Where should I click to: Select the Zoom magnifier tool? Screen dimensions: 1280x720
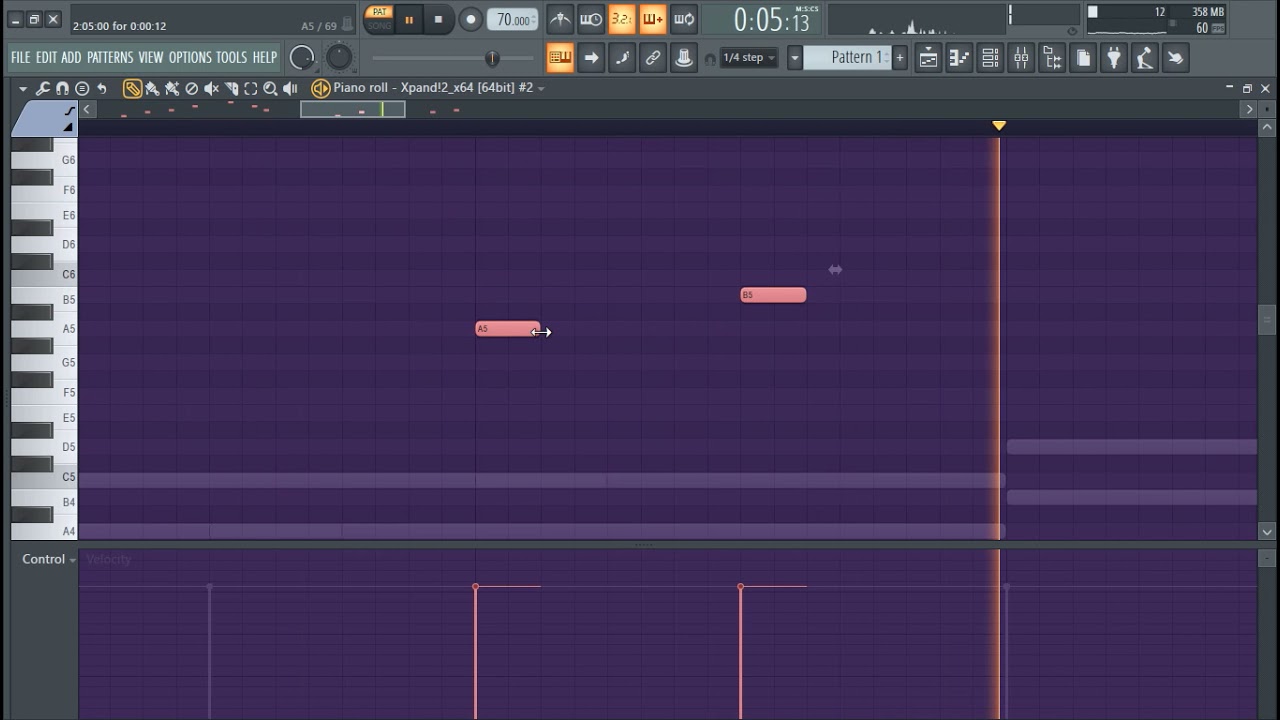(270, 88)
